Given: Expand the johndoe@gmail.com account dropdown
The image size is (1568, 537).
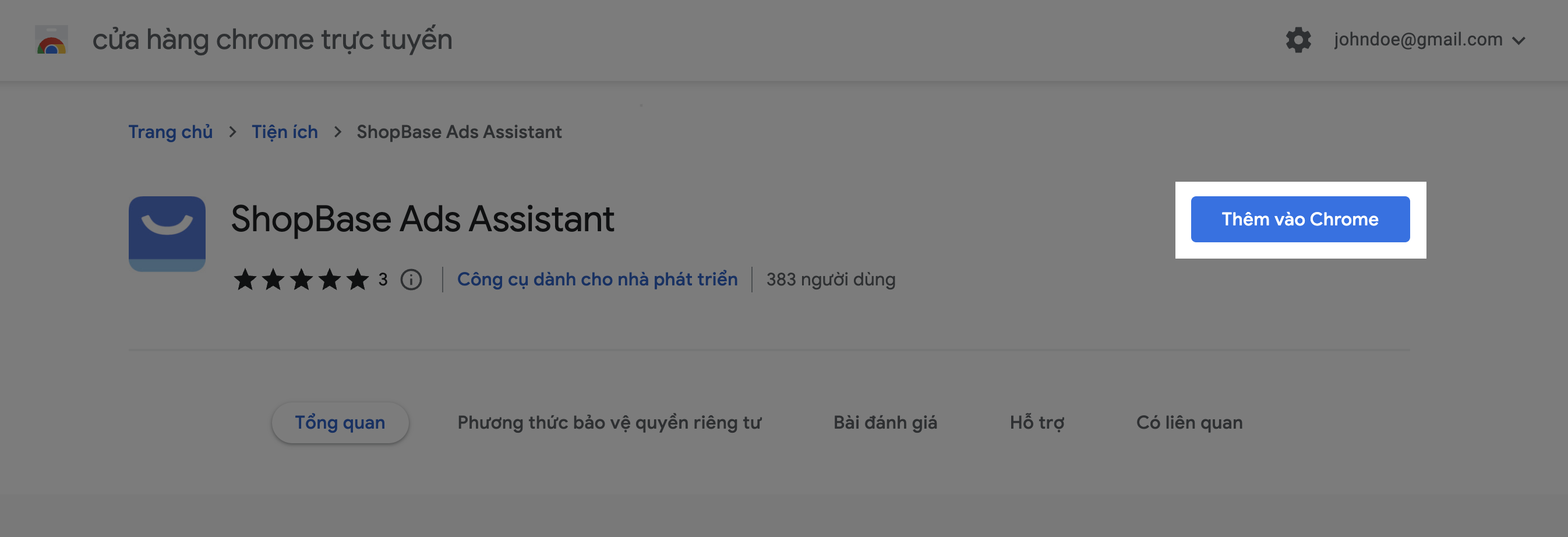Looking at the screenshot, I should point(1430,40).
